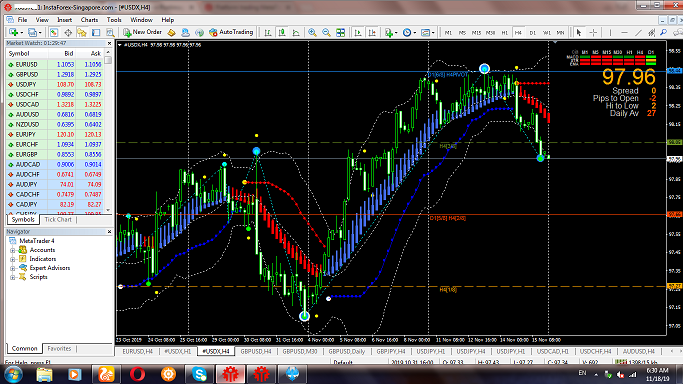This screenshot has height=384, width=683.
Task: Close the Navigator panel
Action: coord(109,232)
